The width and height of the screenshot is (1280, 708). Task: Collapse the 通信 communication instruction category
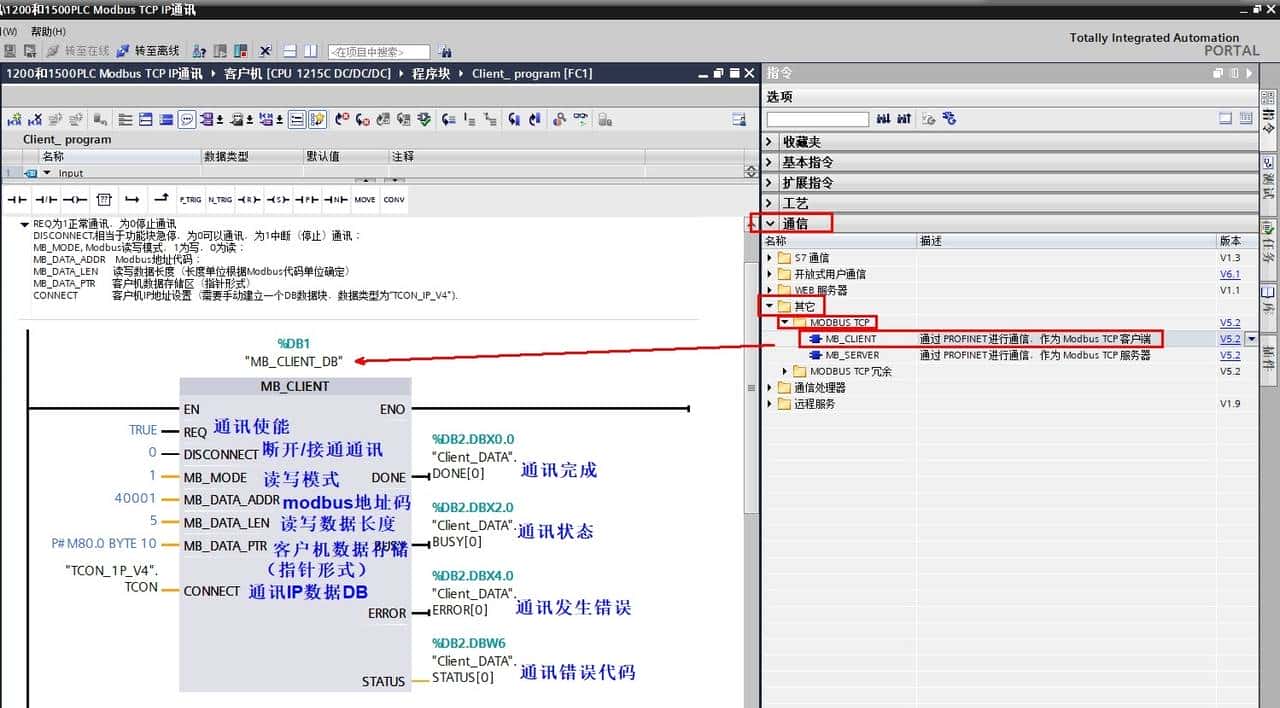tap(771, 221)
